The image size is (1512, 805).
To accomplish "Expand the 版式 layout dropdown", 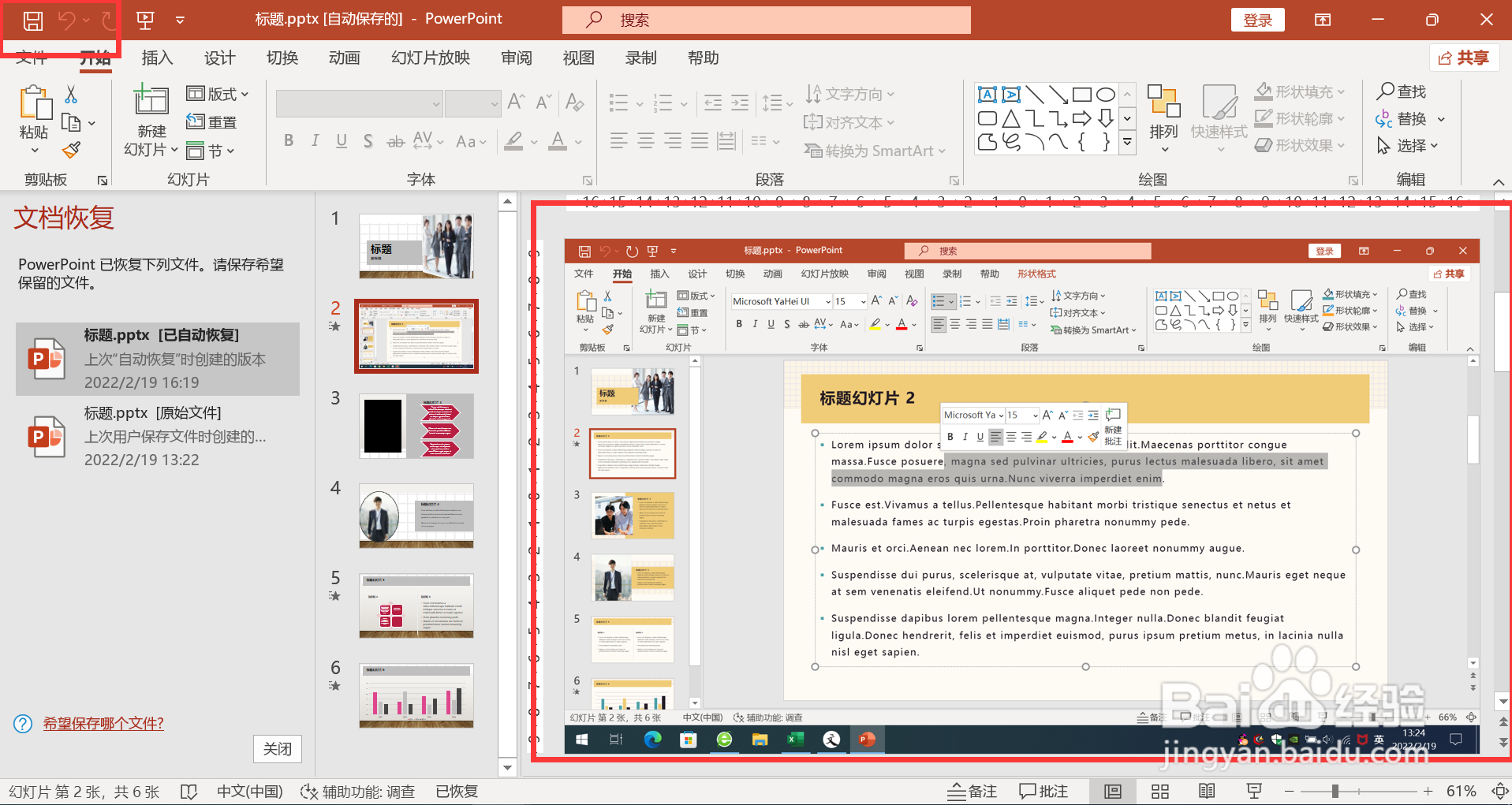I will click(x=218, y=94).
